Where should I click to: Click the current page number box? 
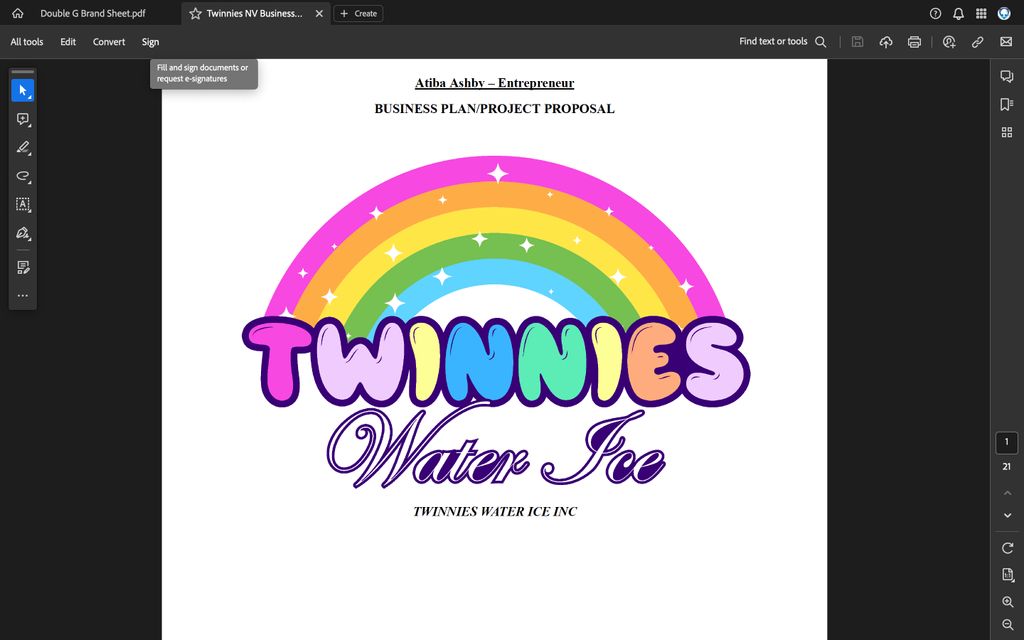(1006, 442)
